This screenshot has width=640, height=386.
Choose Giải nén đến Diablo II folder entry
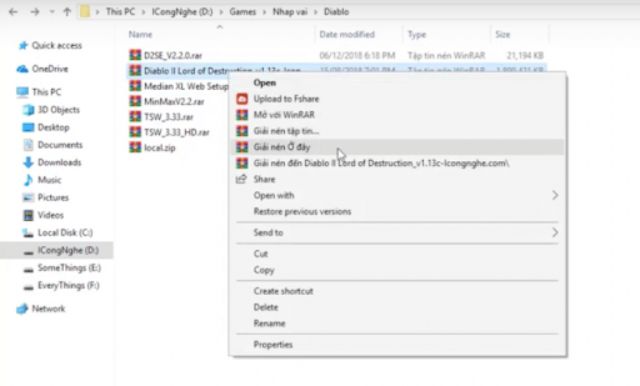pos(381,163)
